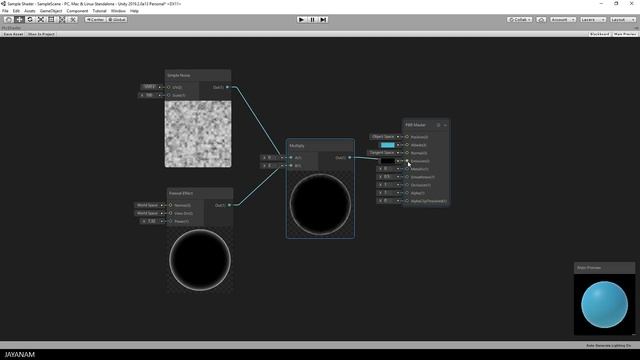This screenshot has width=640, height=360.
Task: Open the Albedo cyan color swatch
Action: point(388,145)
